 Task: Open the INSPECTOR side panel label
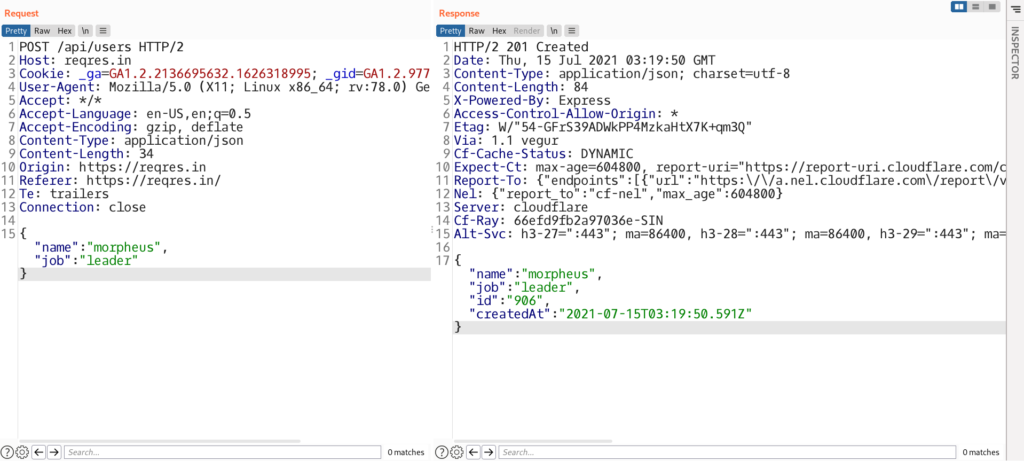[1015, 52]
